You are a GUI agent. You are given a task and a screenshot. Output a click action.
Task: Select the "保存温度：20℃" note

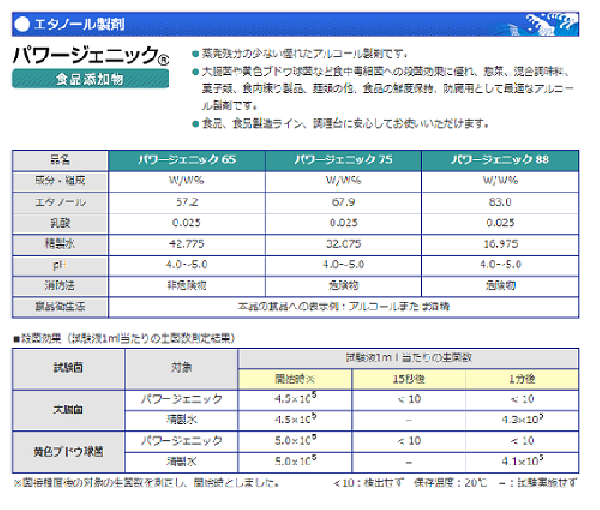(x=451, y=483)
